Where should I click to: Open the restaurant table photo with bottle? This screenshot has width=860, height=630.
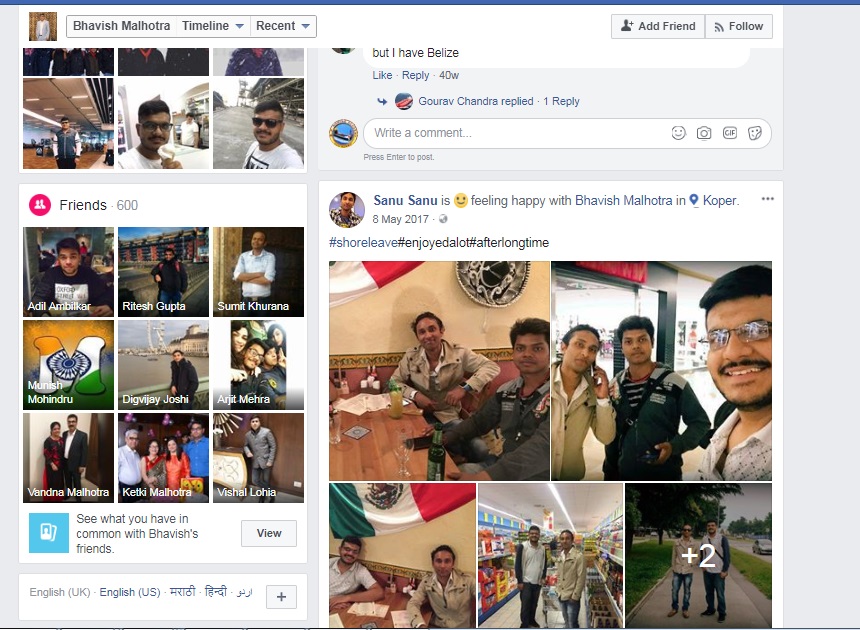coord(439,371)
